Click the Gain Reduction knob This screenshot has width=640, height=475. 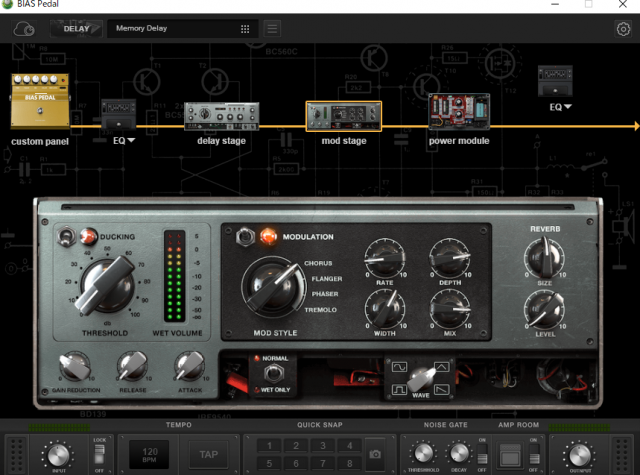click(x=75, y=366)
